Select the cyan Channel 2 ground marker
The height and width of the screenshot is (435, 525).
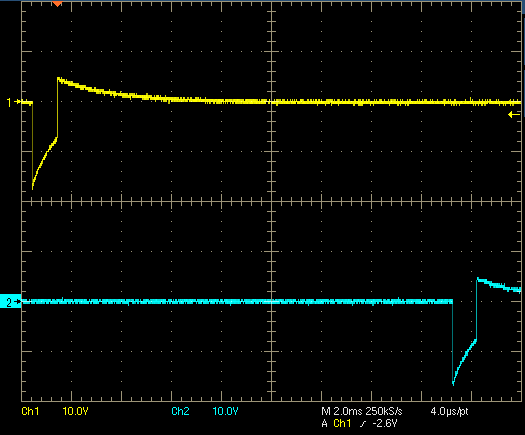[x=10, y=302]
